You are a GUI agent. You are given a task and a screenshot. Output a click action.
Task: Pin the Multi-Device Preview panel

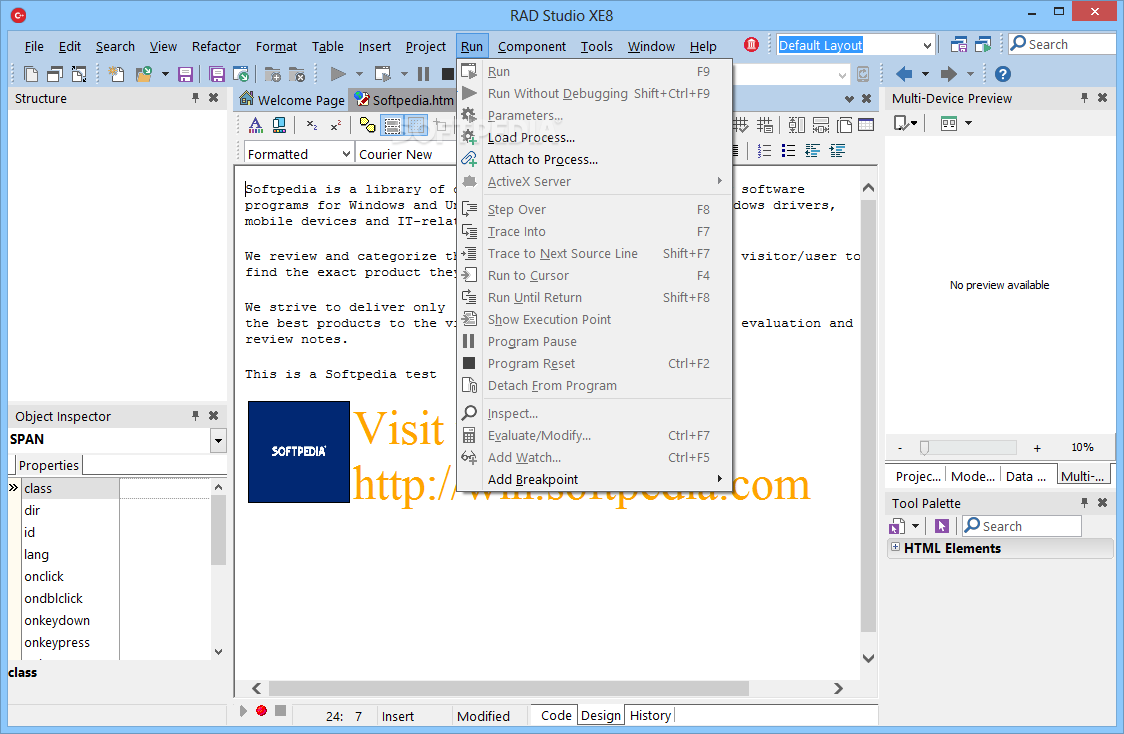pyautogui.click(x=1084, y=97)
